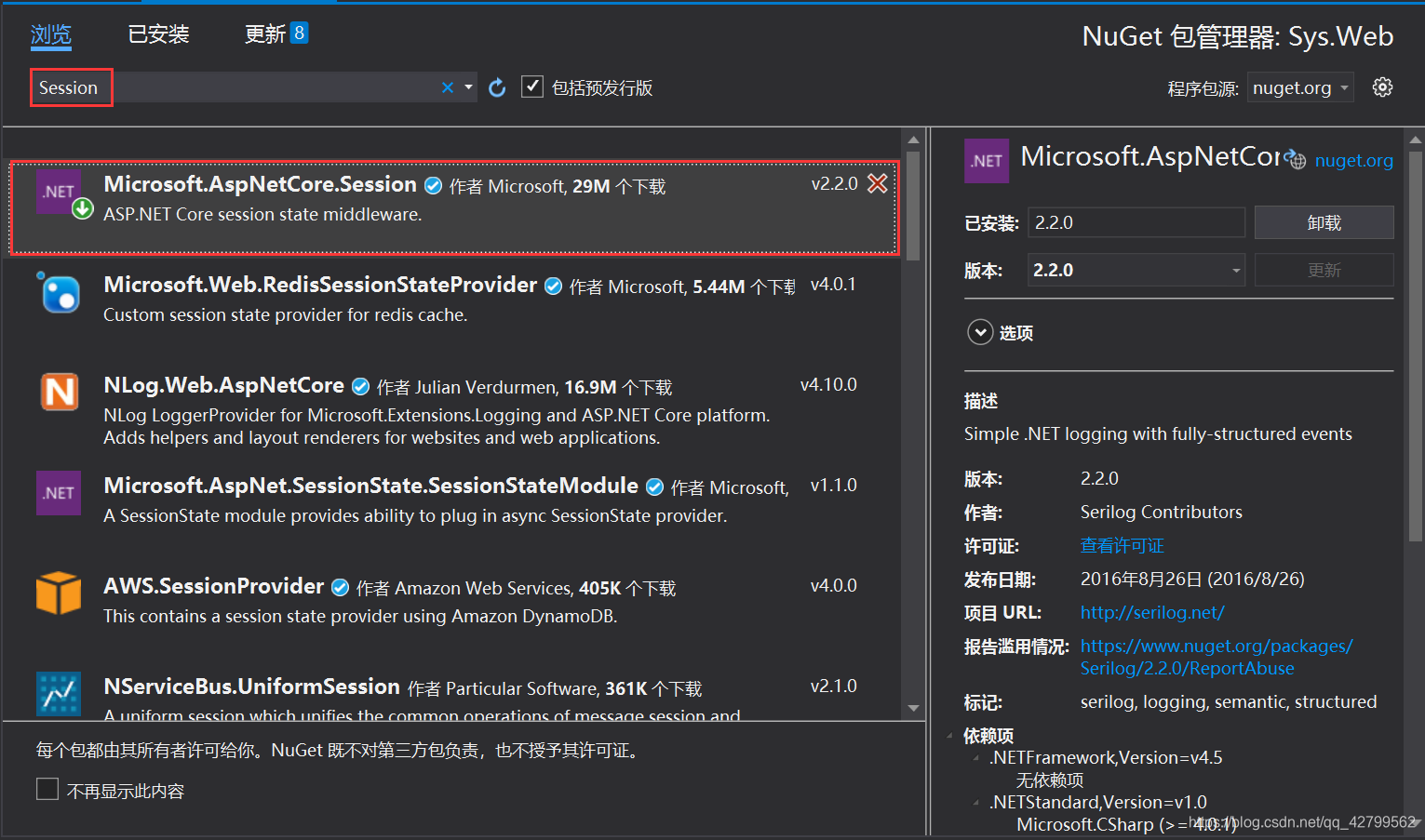1425x840 pixels.
Task: Click the details panel scroll up arrow
Action: (x=1416, y=140)
